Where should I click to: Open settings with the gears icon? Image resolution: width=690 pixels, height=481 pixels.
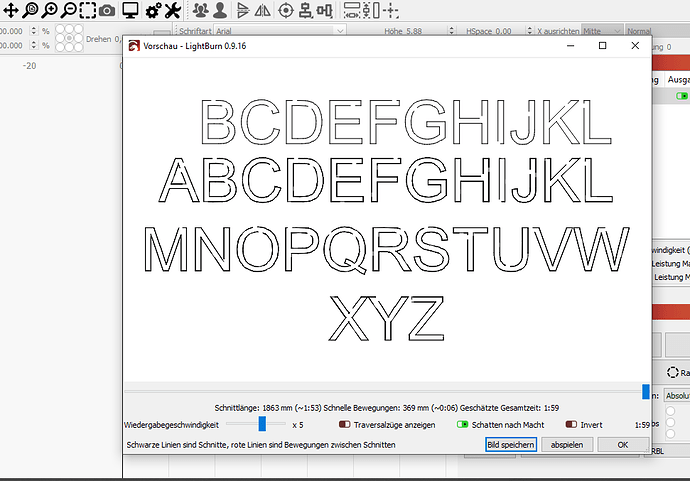pos(153,10)
